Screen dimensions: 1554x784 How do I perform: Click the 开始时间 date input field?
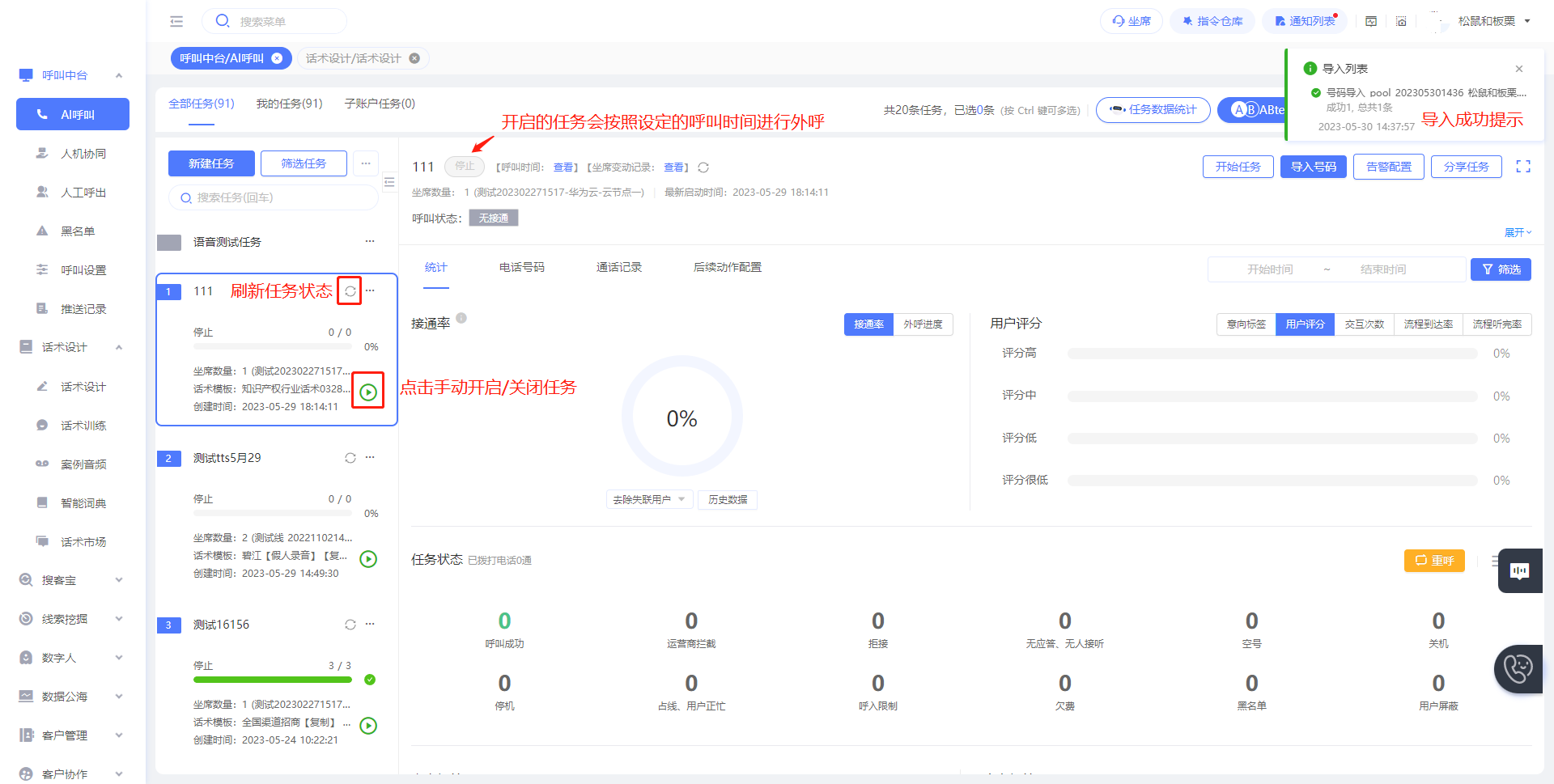pyautogui.click(x=1269, y=269)
